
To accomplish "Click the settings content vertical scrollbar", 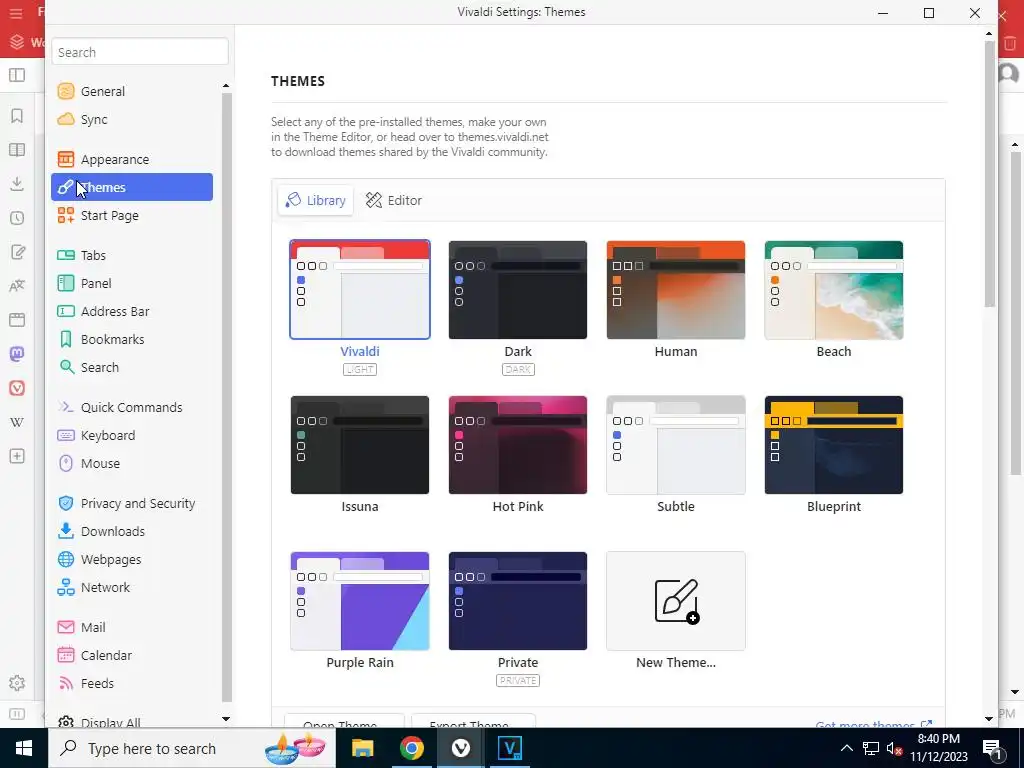I will [x=989, y=173].
